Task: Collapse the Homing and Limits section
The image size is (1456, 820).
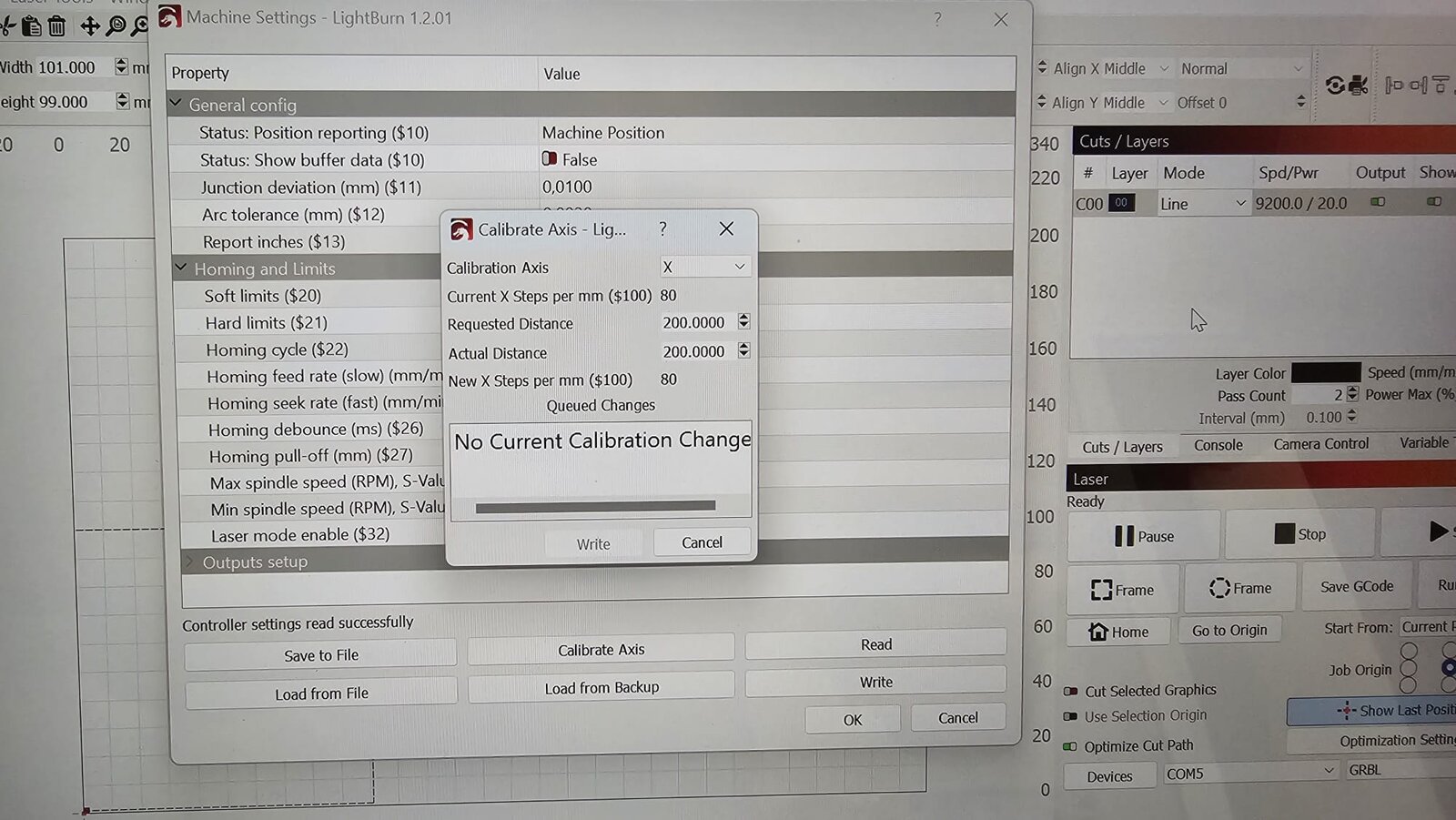Action: point(181,268)
